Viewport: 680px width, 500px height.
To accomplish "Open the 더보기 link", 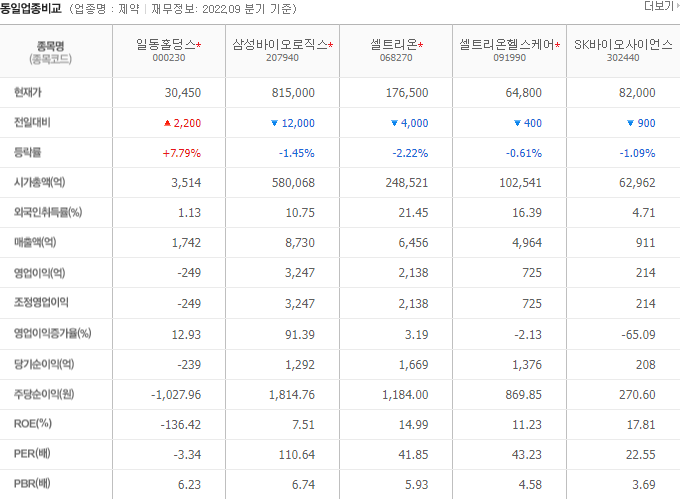I will [661, 6].
